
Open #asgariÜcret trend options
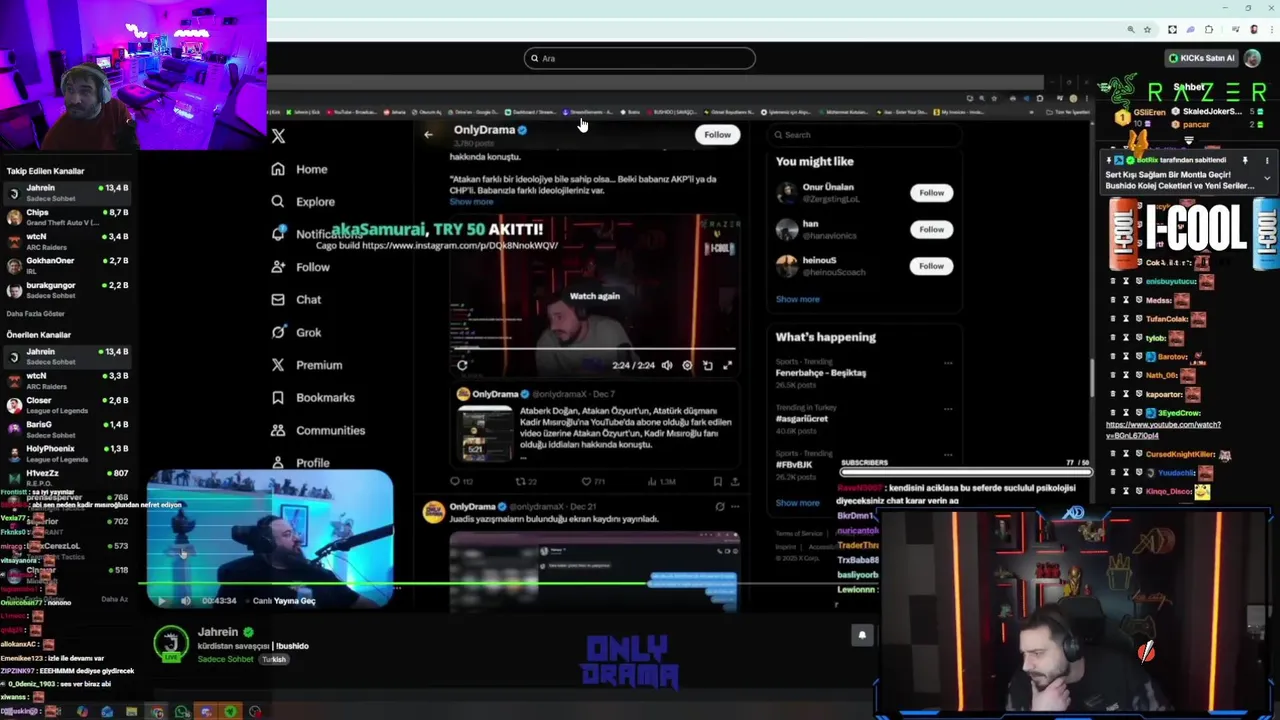click(x=947, y=409)
